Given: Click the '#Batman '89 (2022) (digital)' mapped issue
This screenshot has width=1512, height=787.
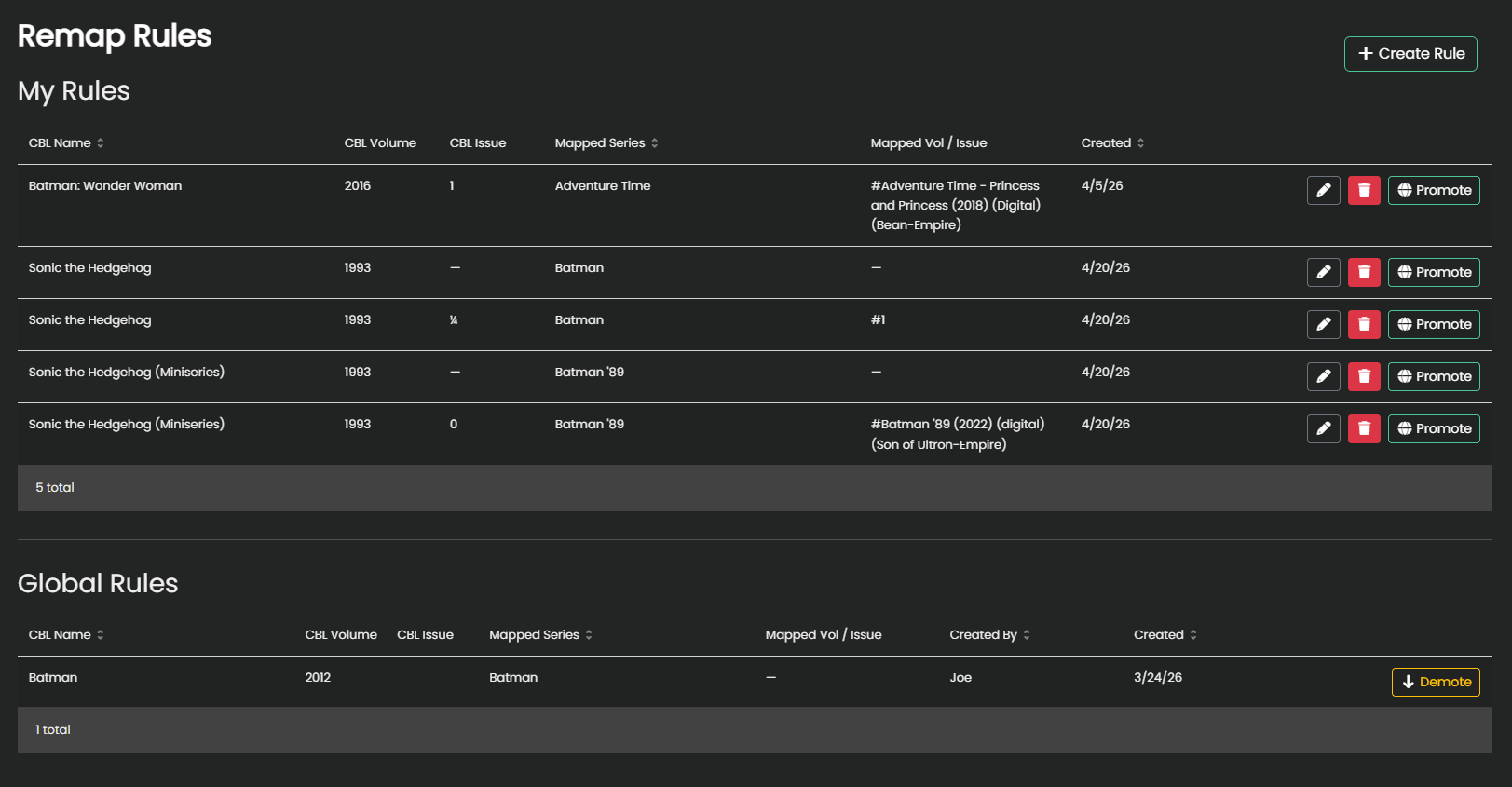Looking at the screenshot, I should click(958, 434).
